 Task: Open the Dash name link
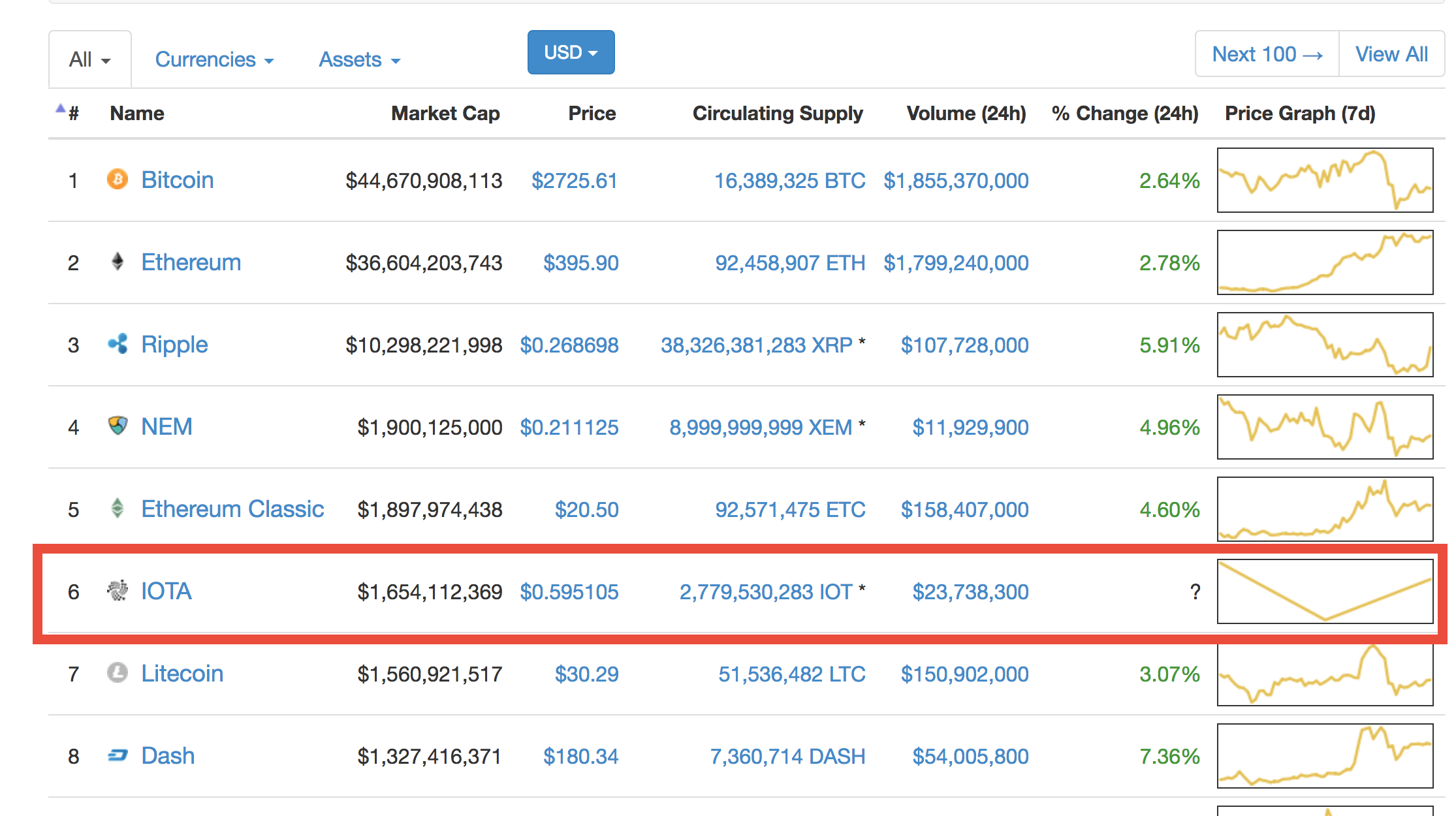[168, 755]
